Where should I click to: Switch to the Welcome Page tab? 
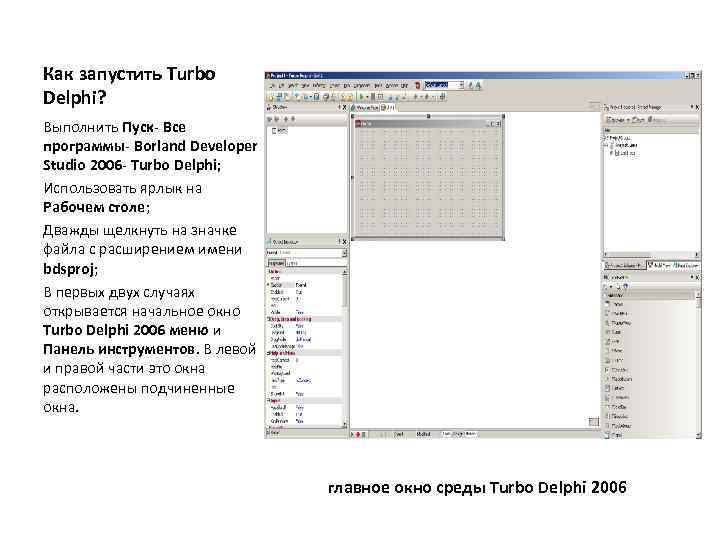(x=366, y=107)
